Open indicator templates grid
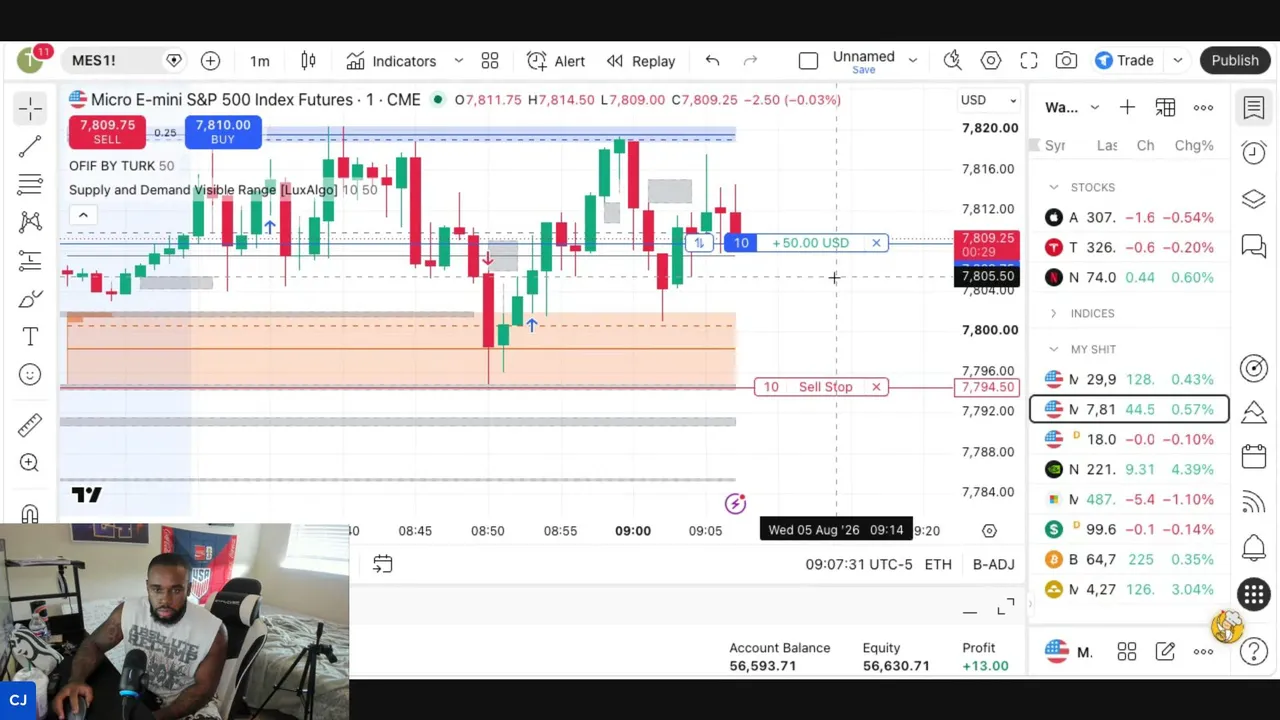The height and width of the screenshot is (720, 1280). point(490,61)
